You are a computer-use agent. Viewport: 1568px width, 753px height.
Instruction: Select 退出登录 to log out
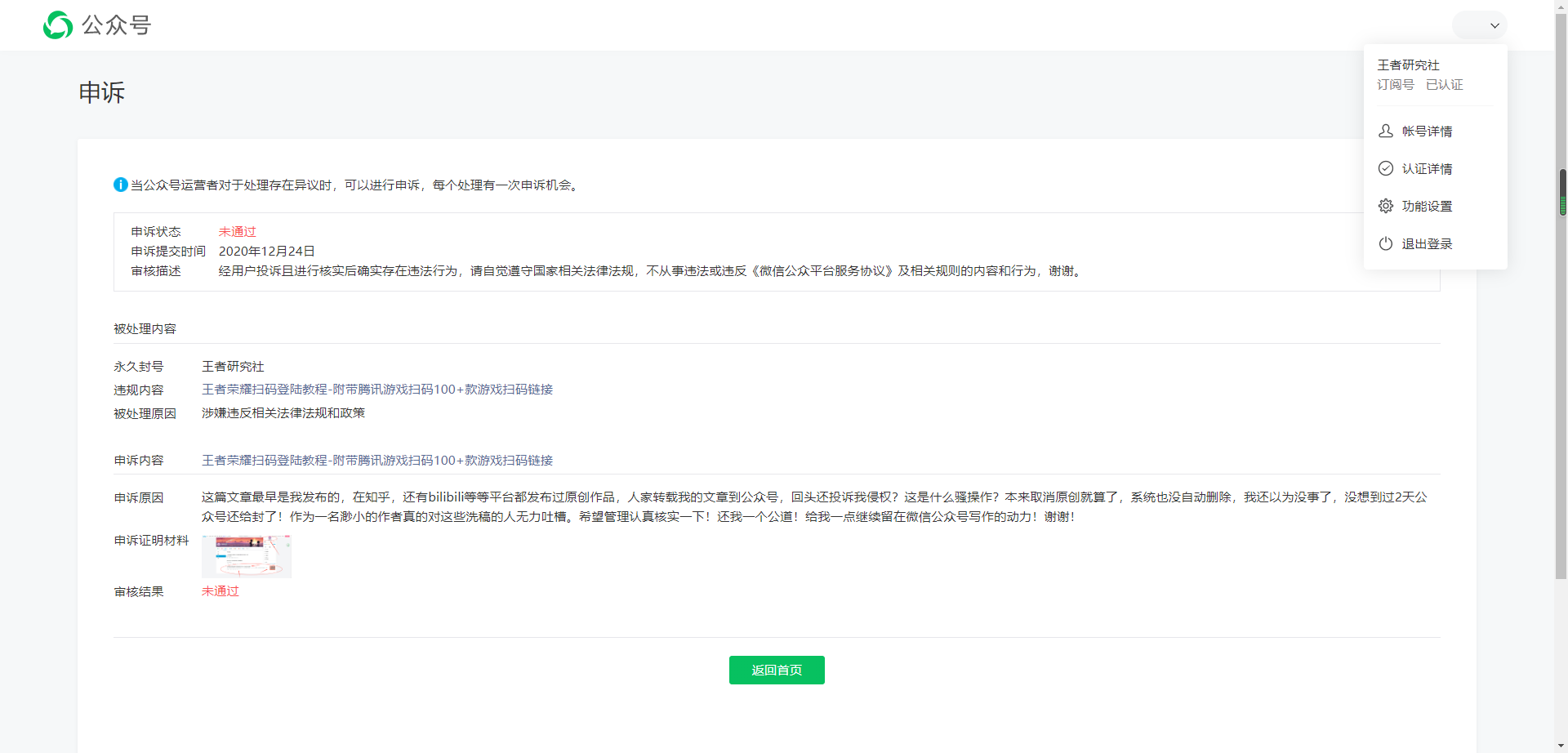[x=1427, y=244]
